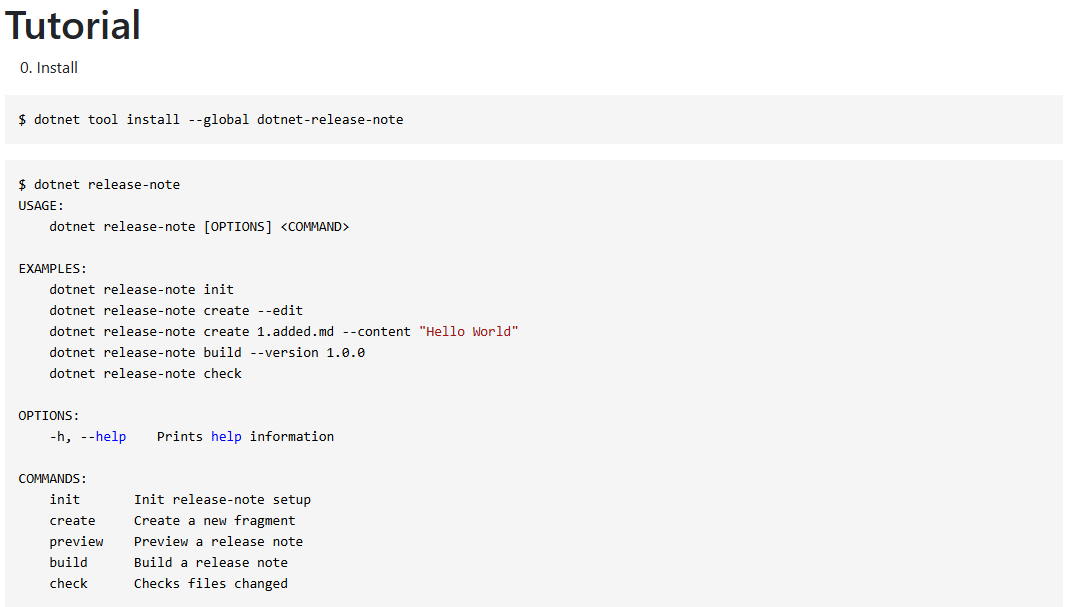Viewport: 1069px width, 607px height.
Task: Click the USAGE: label in code block
Action: click(x=41, y=206)
